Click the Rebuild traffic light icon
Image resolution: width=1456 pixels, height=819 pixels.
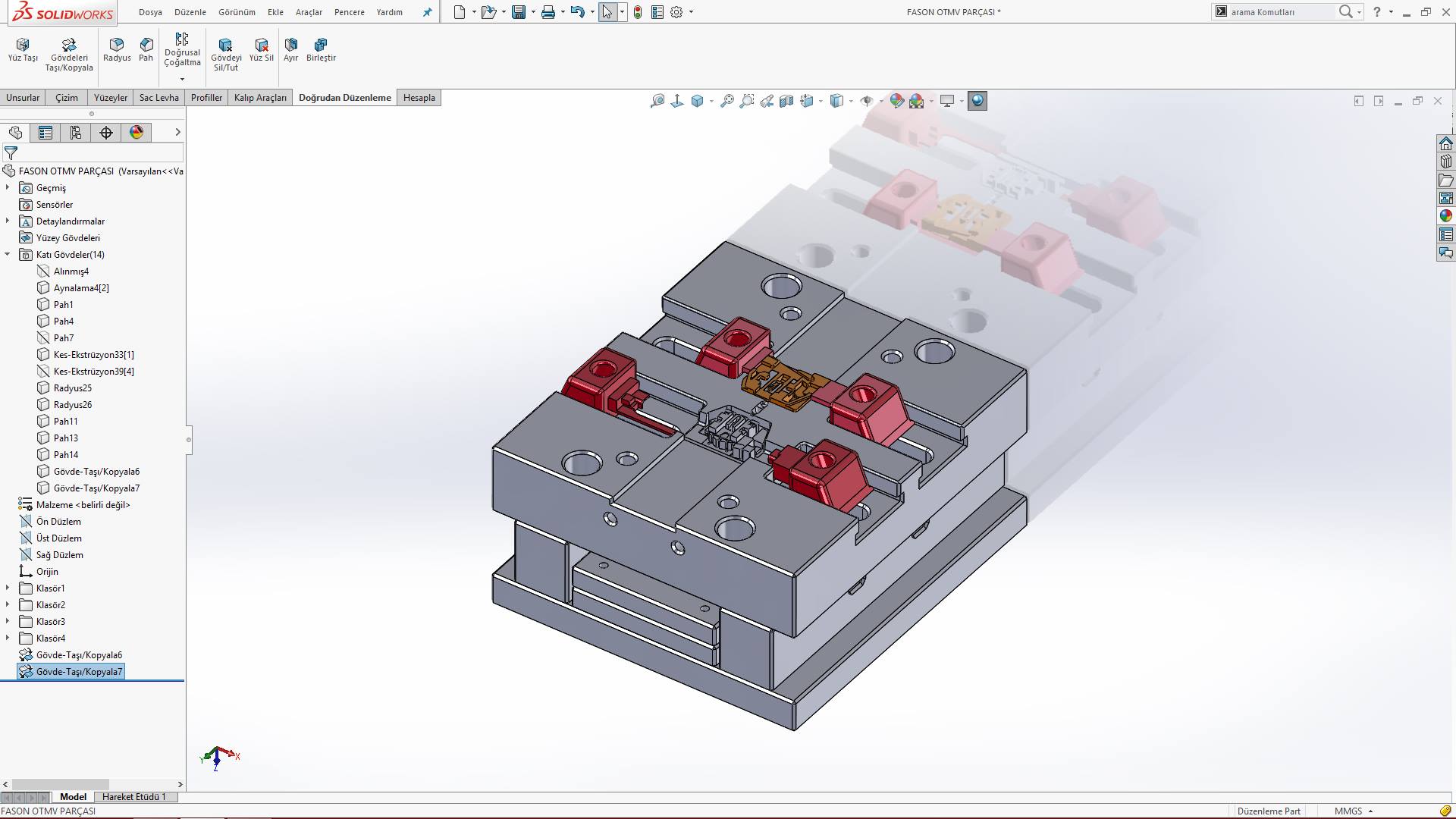click(x=638, y=12)
